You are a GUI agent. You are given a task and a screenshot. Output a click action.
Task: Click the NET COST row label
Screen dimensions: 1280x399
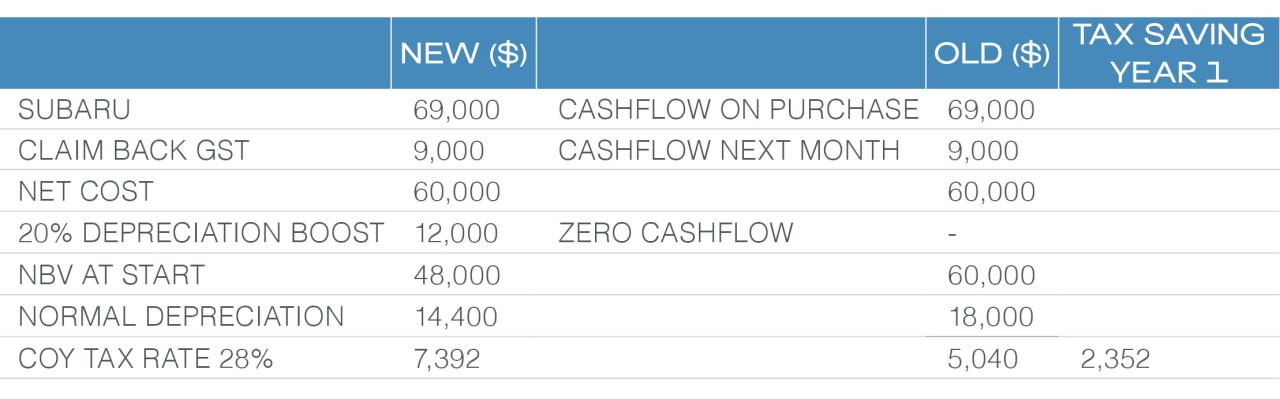85,192
